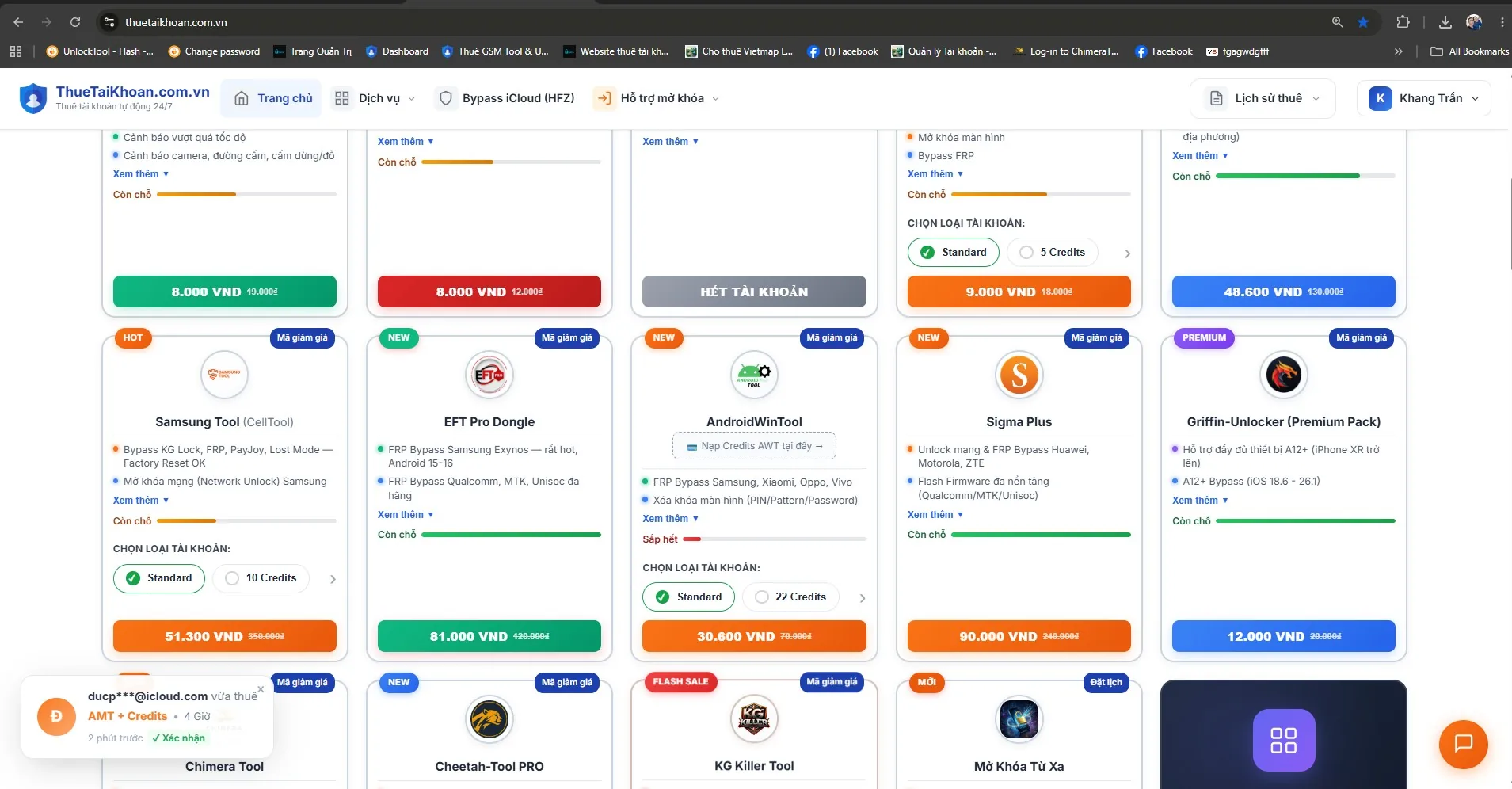
Task: Open the Lịch sử thuê dropdown
Action: 1263,98
